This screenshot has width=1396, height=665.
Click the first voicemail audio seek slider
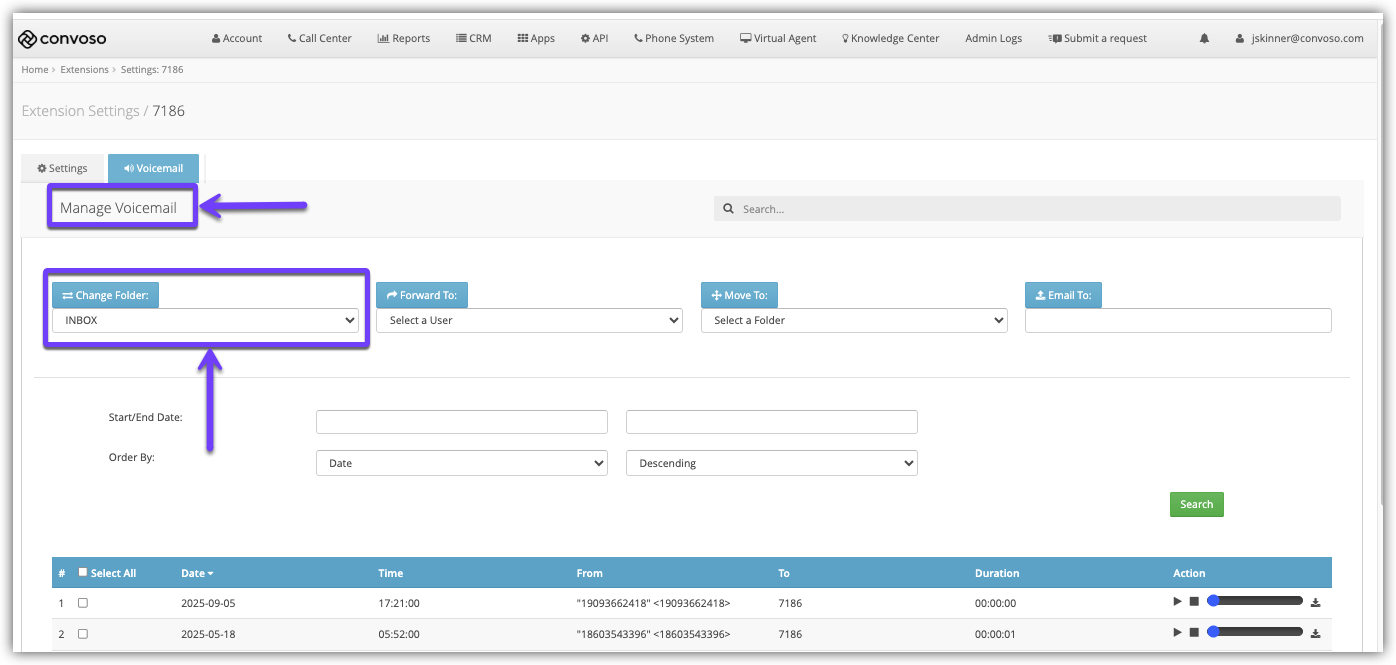(x=1255, y=602)
